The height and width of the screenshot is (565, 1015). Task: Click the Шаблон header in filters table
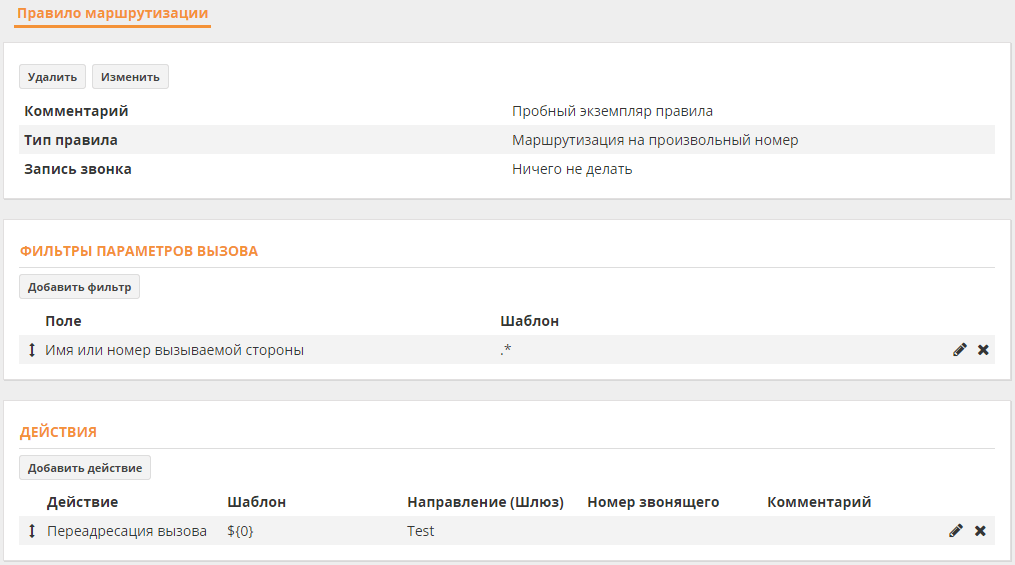point(530,321)
